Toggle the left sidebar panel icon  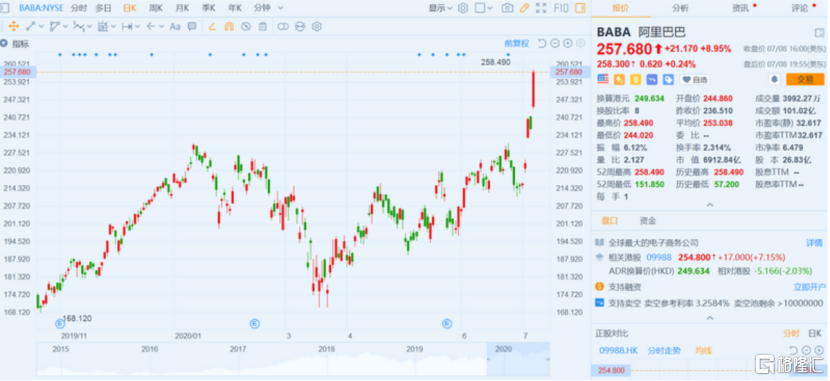[4, 8]
